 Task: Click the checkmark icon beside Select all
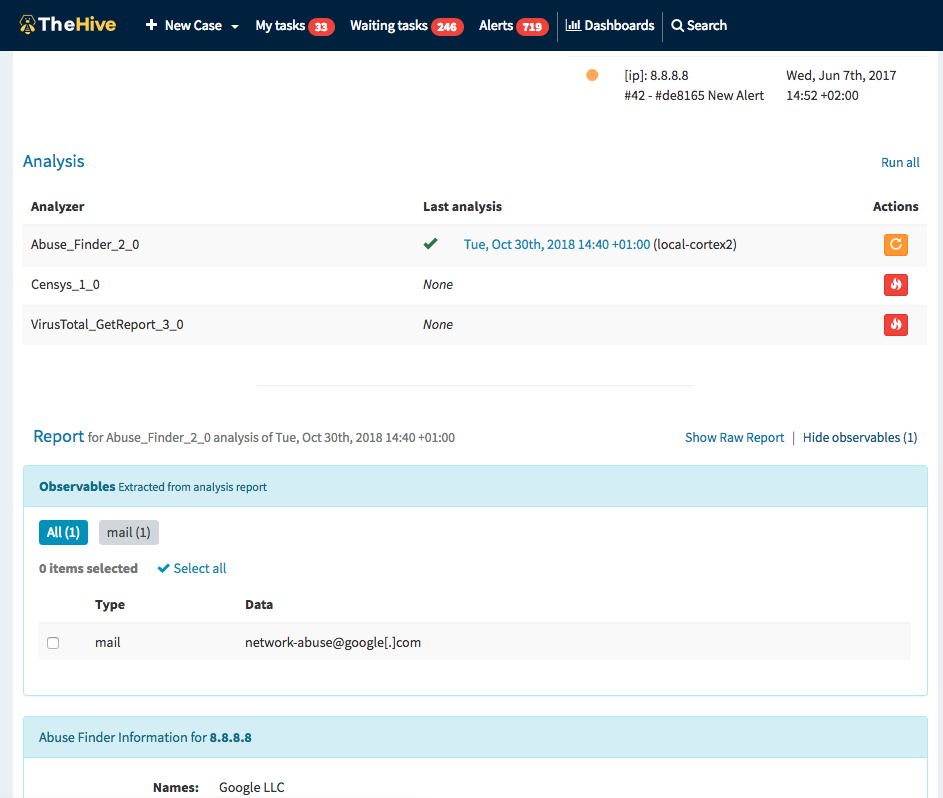coord(164,568)
